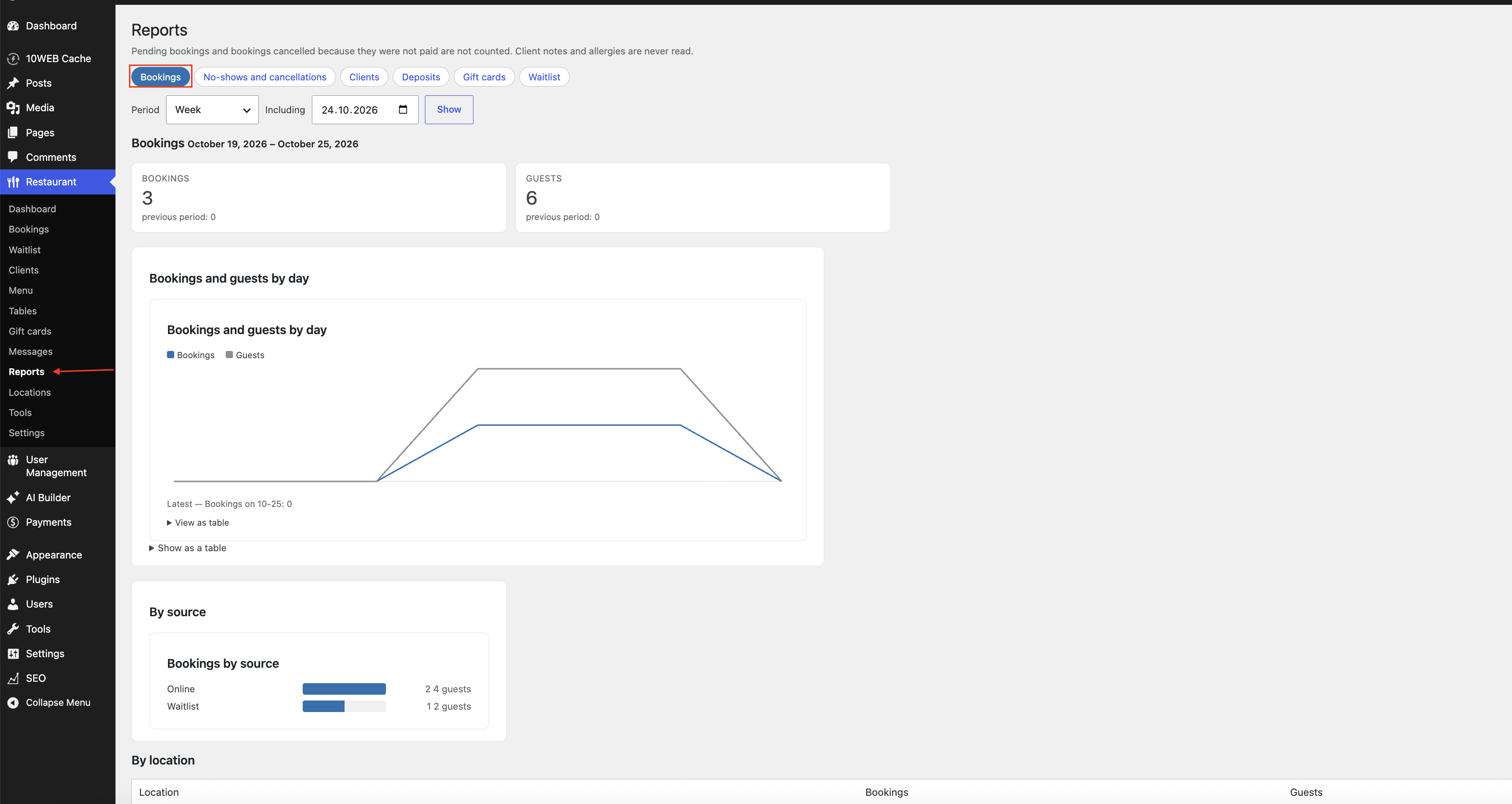Image resolution: width=1512 pixels, height=804 pixels.
Task: Click the 10WEB Cache sidebar icon
Action: 13,59
